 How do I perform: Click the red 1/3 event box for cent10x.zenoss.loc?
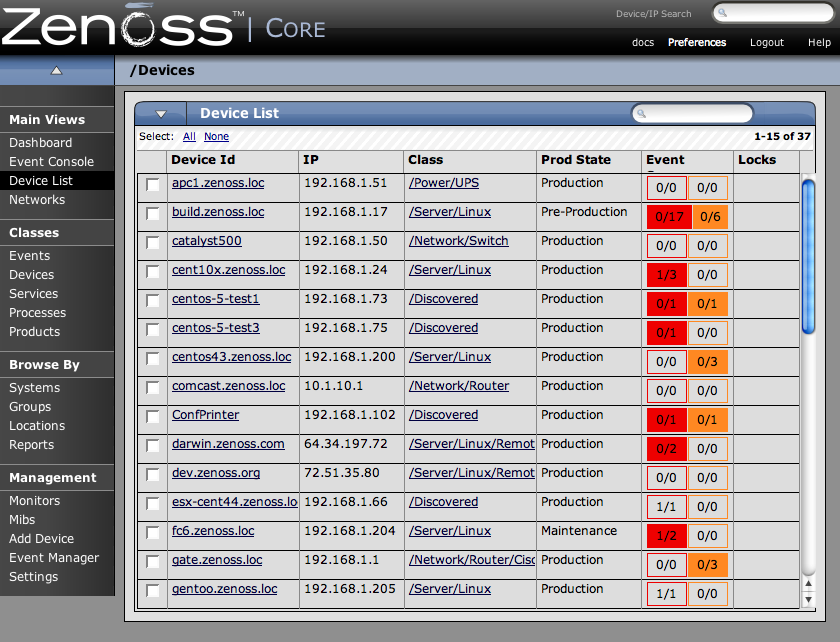click(666, 275)
